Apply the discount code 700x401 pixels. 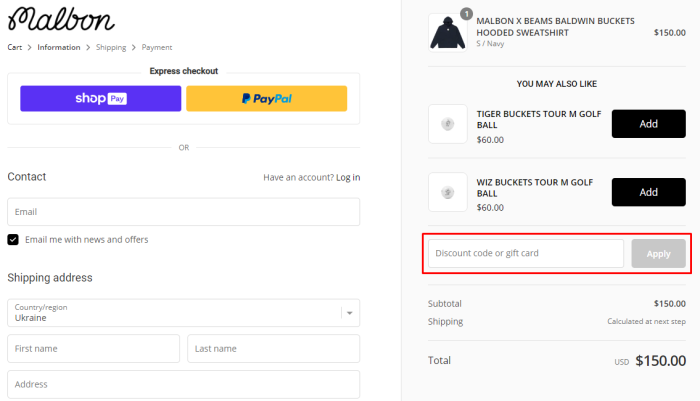[658, 253]
